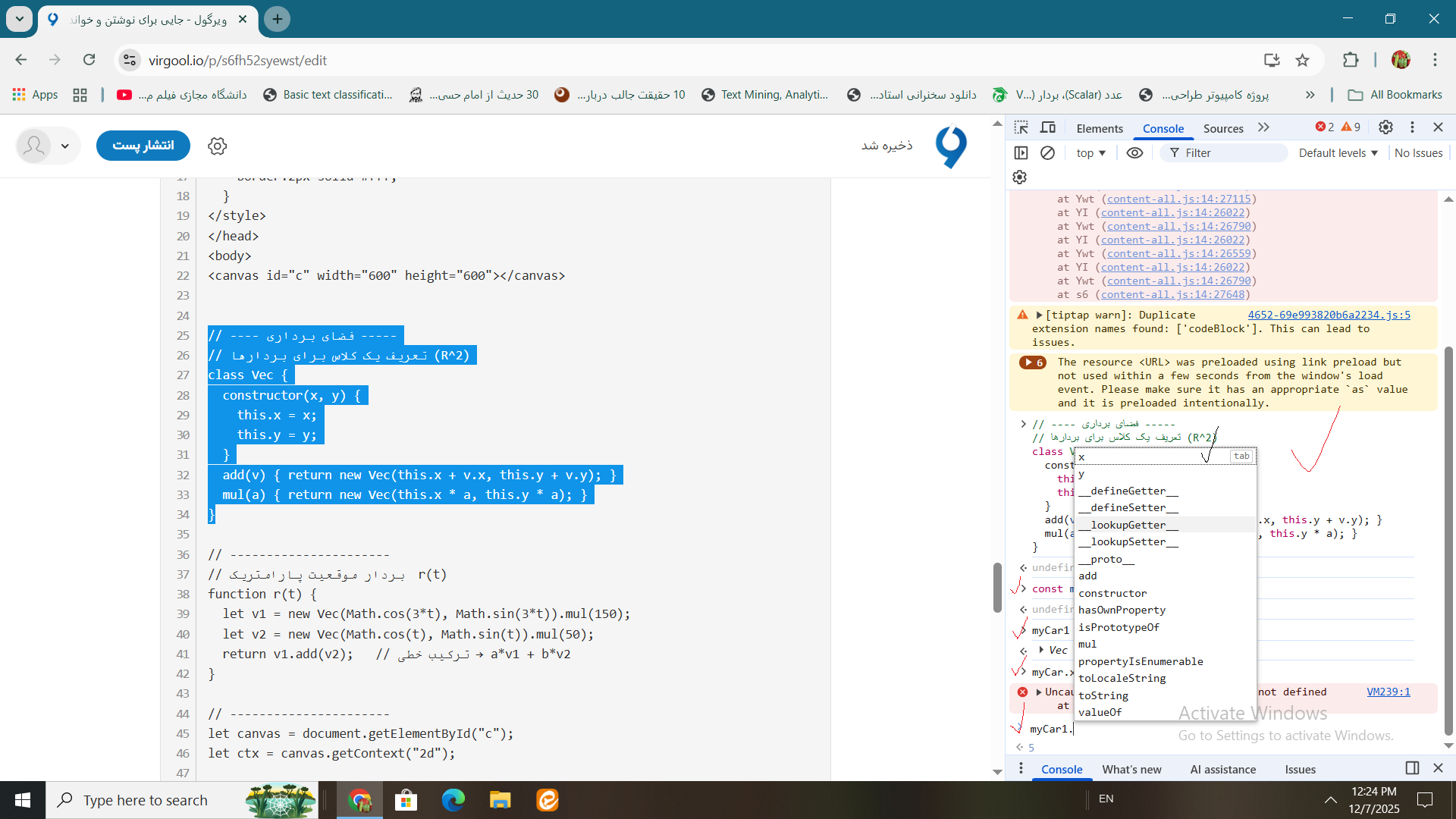Click the inspect element picker icon
1456x819 pixels.
pyautogui.click(x=1021, y=127)
